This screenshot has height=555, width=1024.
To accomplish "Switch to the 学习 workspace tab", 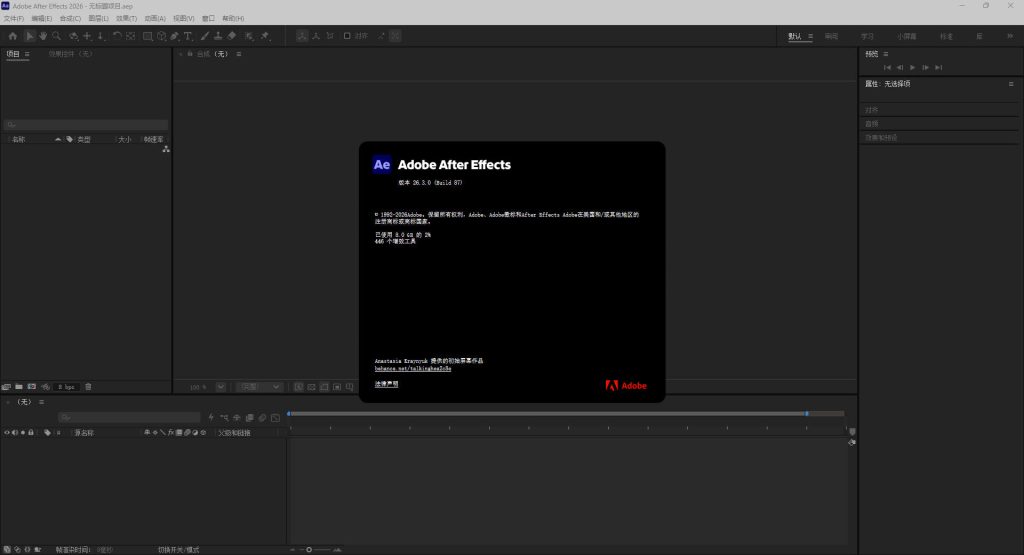I will 867,36.
